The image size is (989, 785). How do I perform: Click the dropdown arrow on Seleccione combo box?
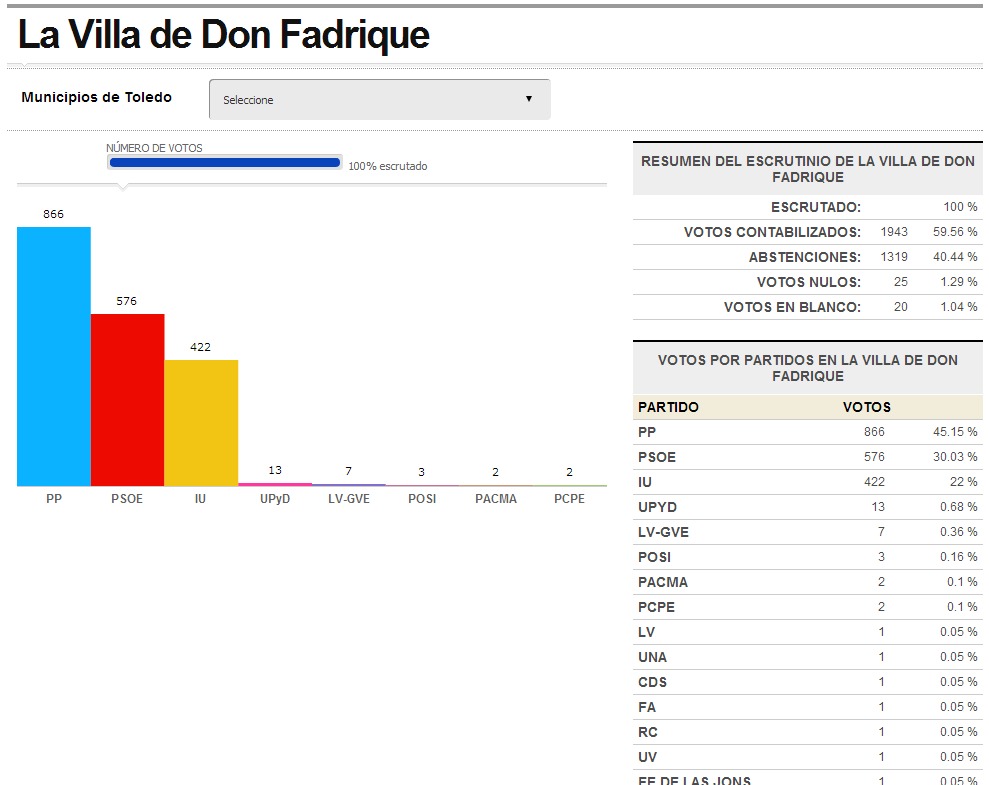point(530,99)
